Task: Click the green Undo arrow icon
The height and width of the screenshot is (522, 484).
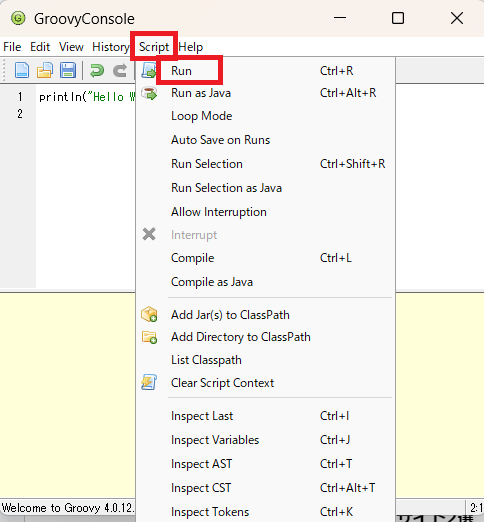Action: point(97,71)
